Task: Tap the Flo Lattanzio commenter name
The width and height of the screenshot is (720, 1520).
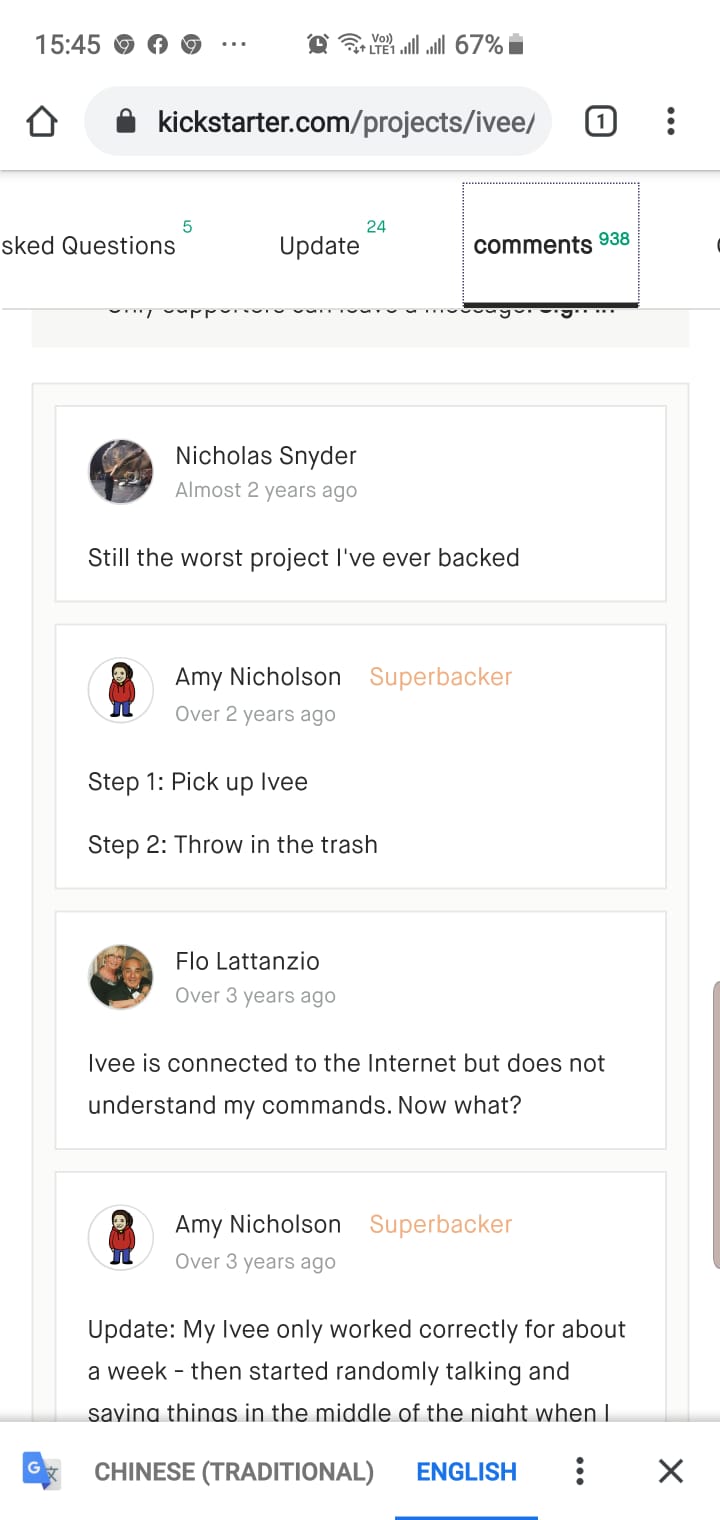Action: [x=247, y=961]
